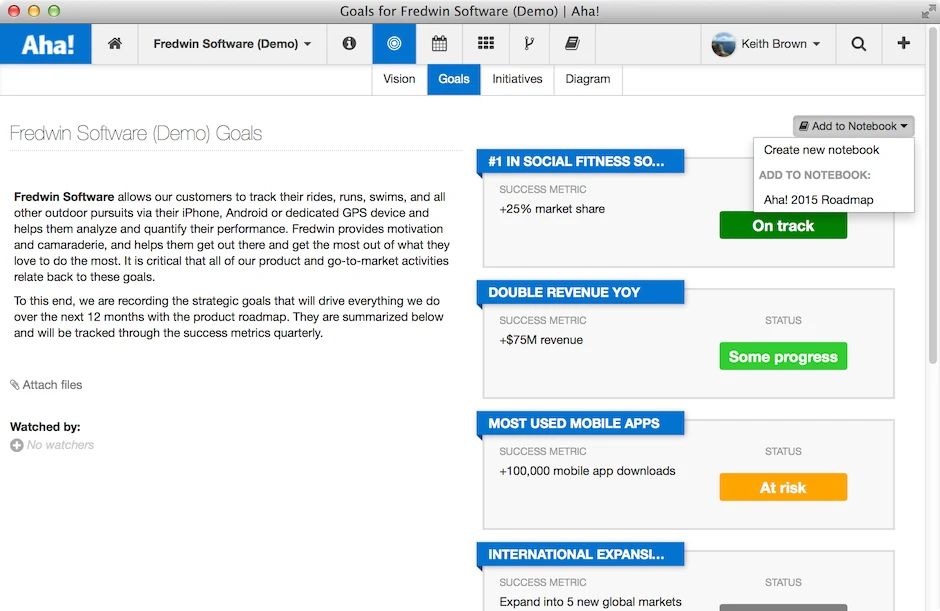This screenshot has width=940, height=611.
Task: Click Keith Brown's avatar picture
Action: pos(724,44)
